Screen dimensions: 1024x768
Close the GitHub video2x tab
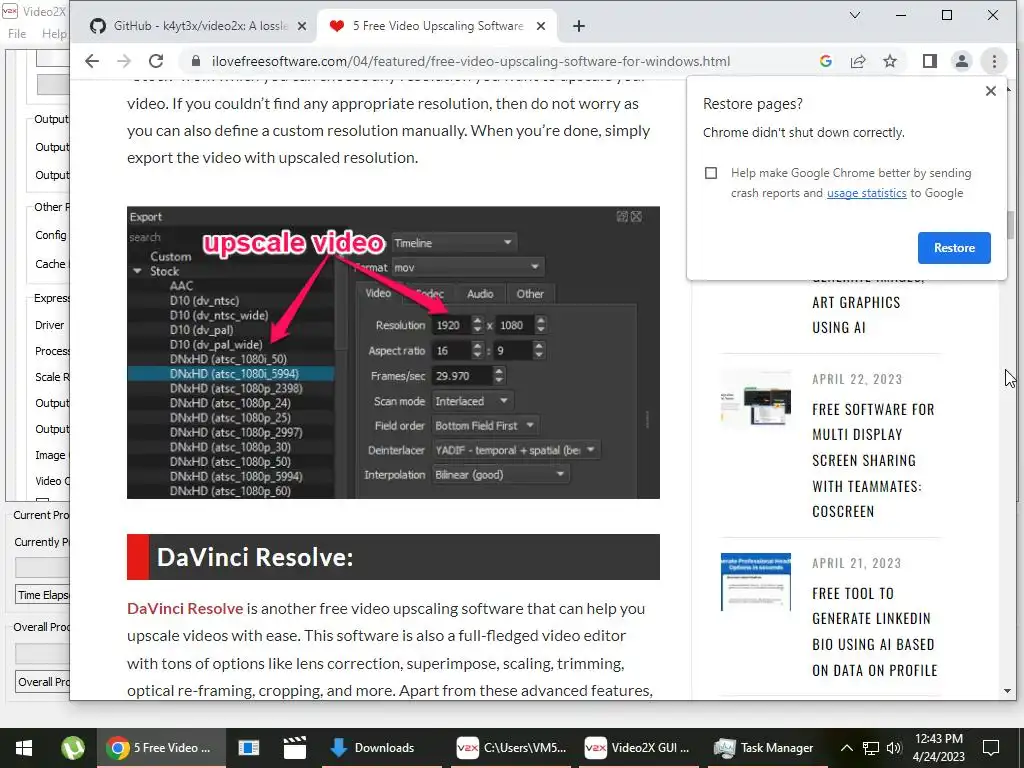click(x=302, y=26)
